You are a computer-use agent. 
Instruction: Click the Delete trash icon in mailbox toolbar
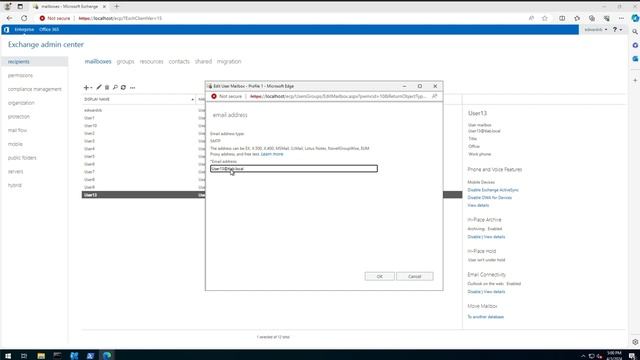[107, 87]
